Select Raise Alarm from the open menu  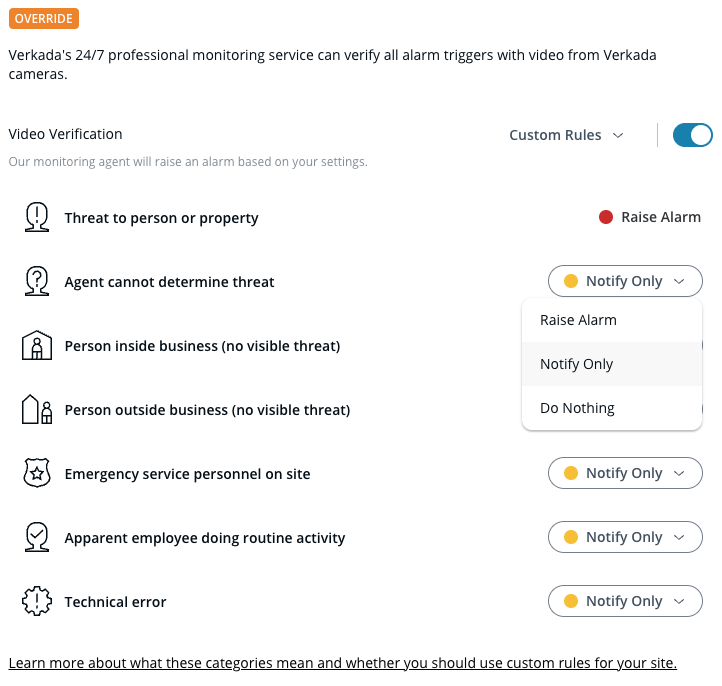click(x=578, y=320)
